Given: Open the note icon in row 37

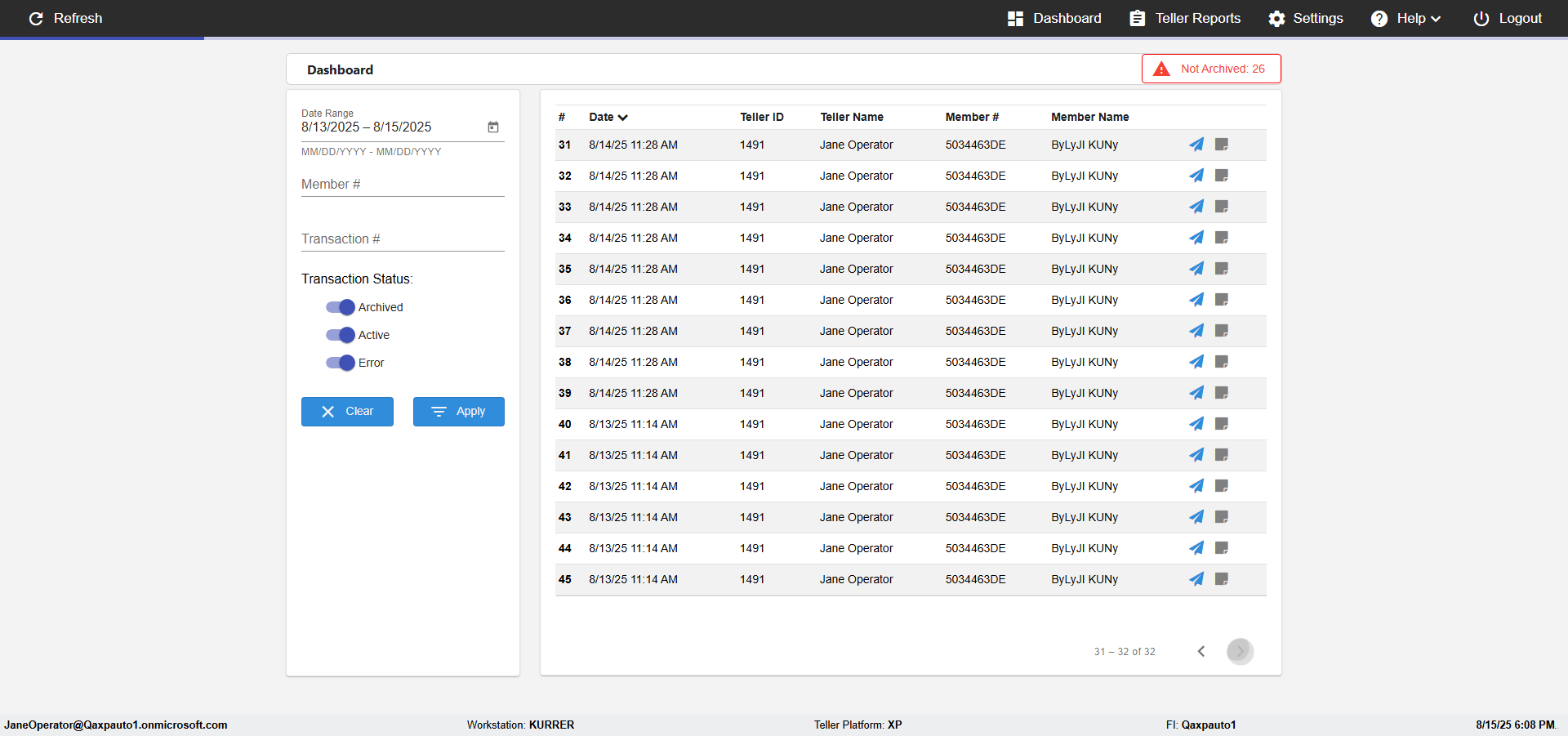Looking at the screenshot, I should (1222, 331).
